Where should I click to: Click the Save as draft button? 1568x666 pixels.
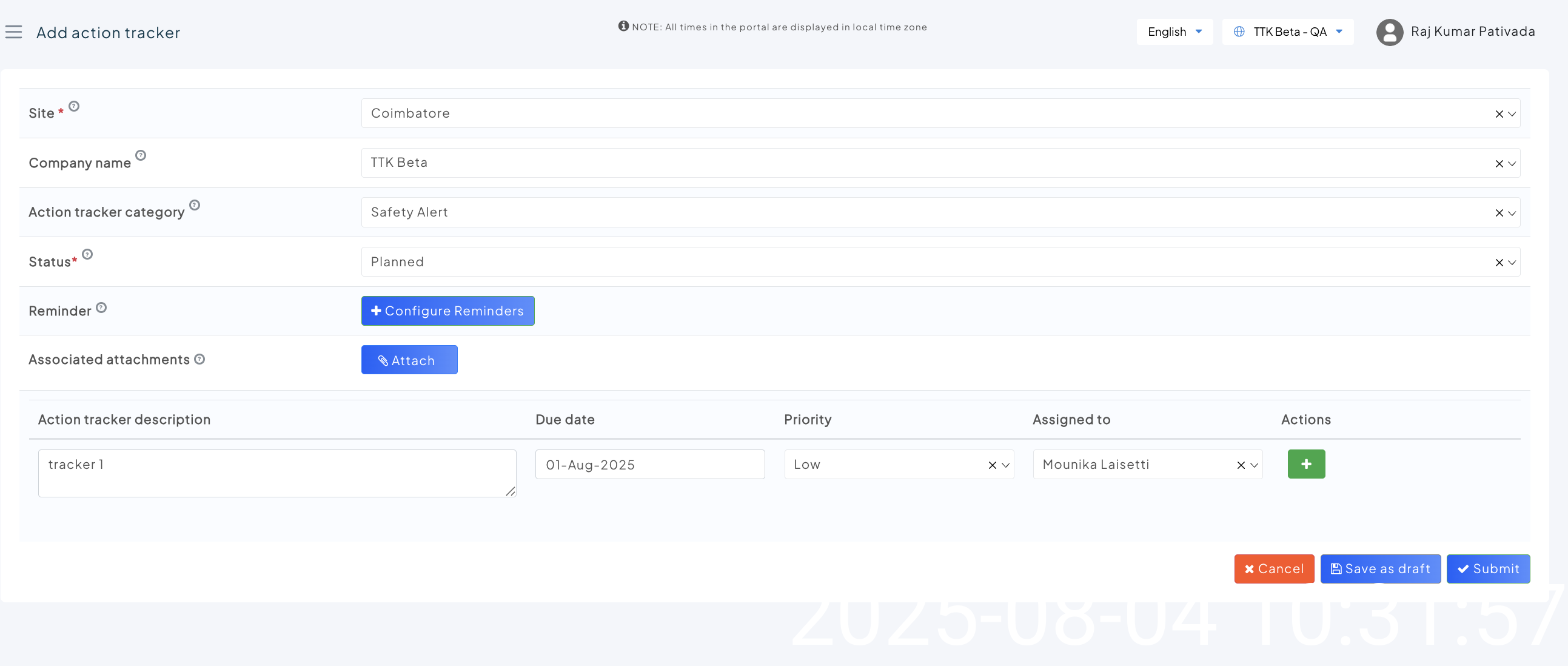coord(1380,568)
